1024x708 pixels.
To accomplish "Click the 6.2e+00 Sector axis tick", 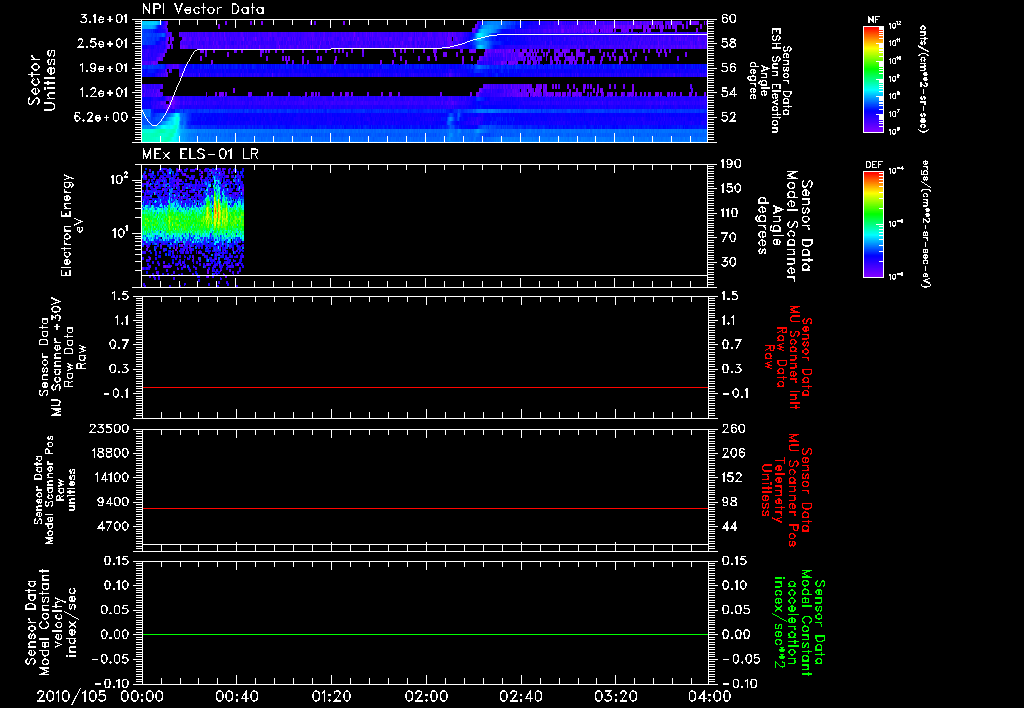I will pyautogui.click(x=103, y=117).
